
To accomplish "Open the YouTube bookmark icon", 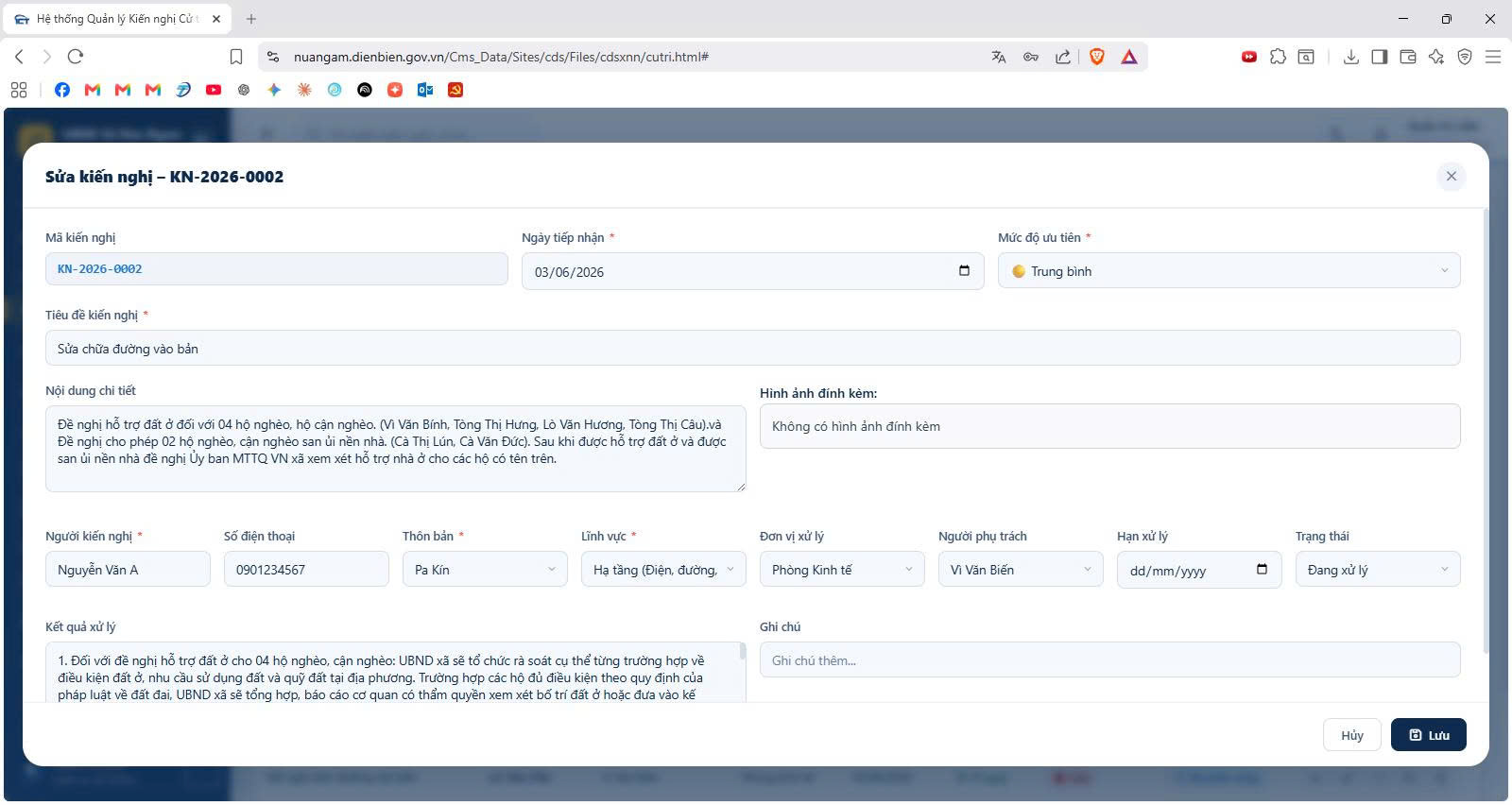I will pos(214,90).
